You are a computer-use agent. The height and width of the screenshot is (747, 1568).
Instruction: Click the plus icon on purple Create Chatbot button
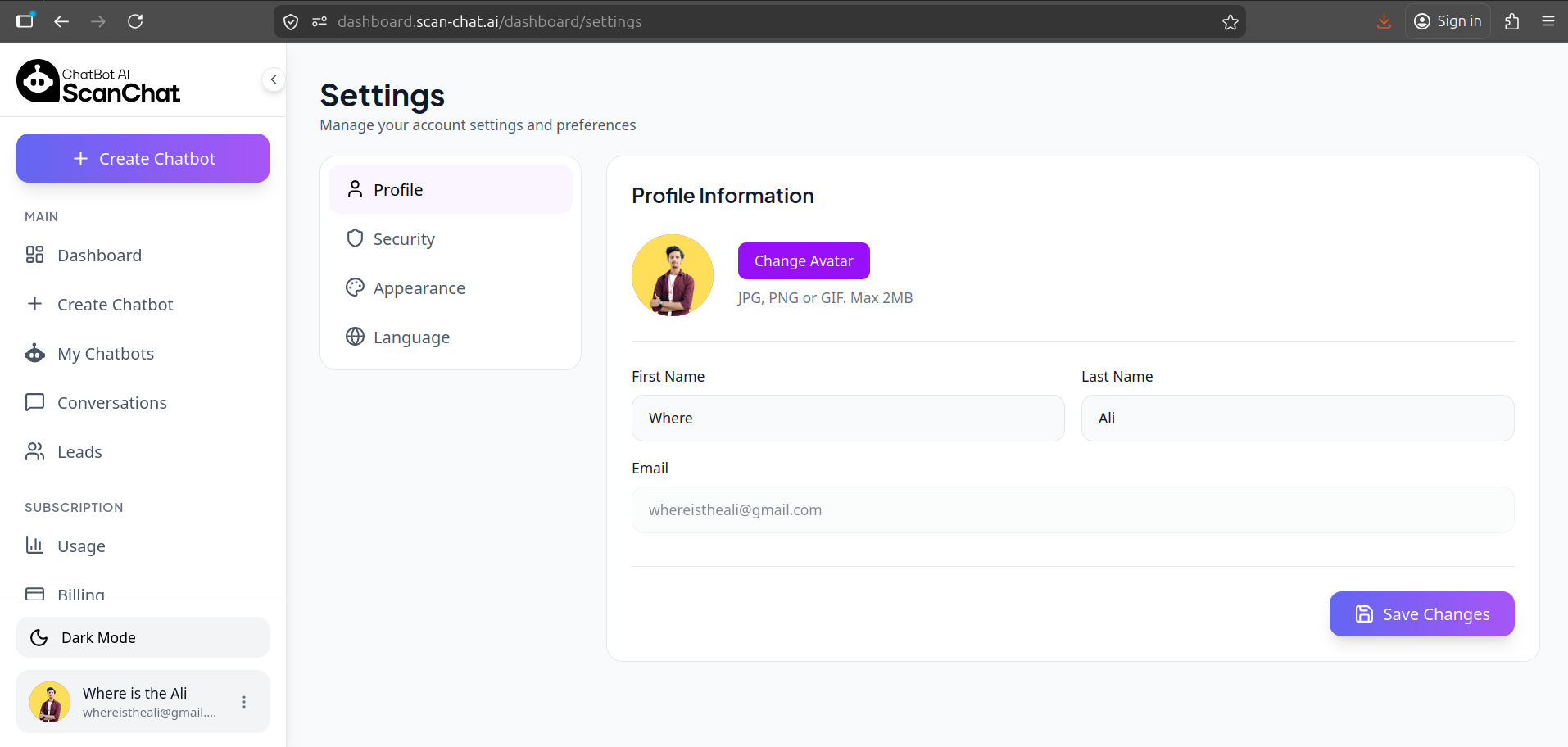[x=80, y=158]
